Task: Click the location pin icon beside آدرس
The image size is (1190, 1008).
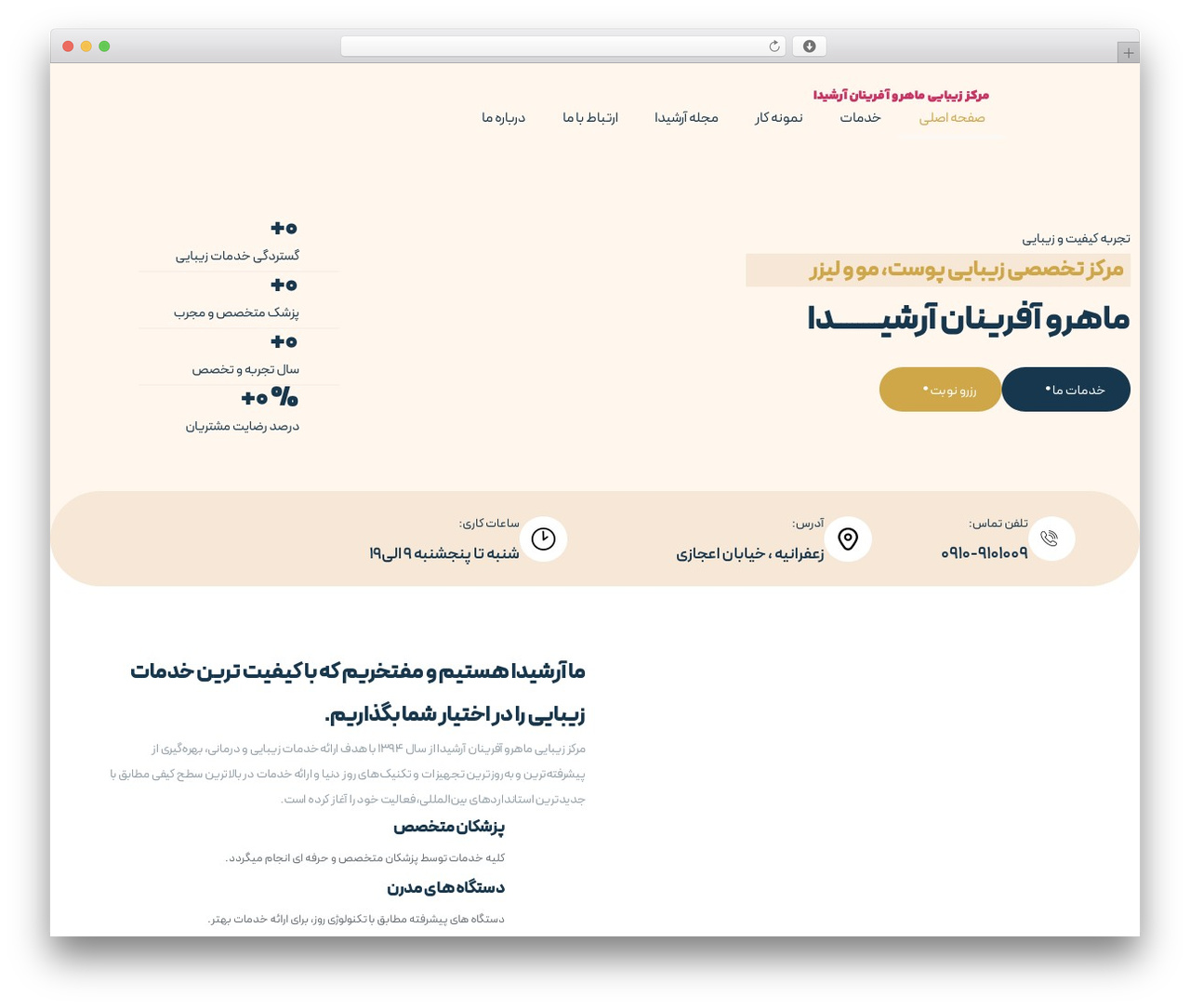Action: tap(848, 538)
